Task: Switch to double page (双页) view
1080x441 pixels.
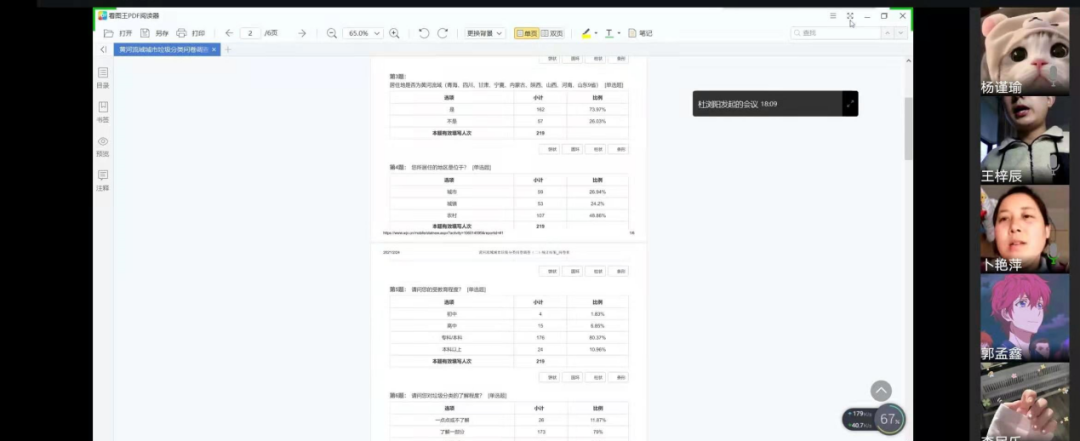Action: click(x=551, y=33)
